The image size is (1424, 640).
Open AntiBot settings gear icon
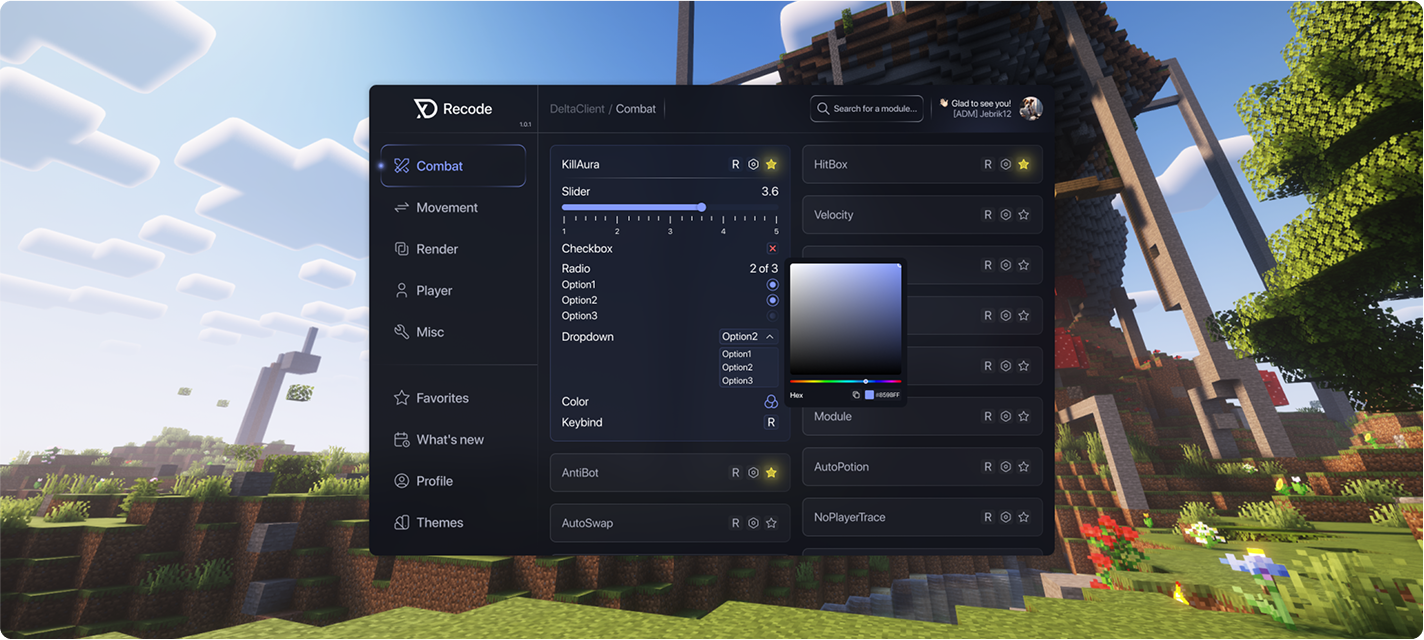[753, 473]
